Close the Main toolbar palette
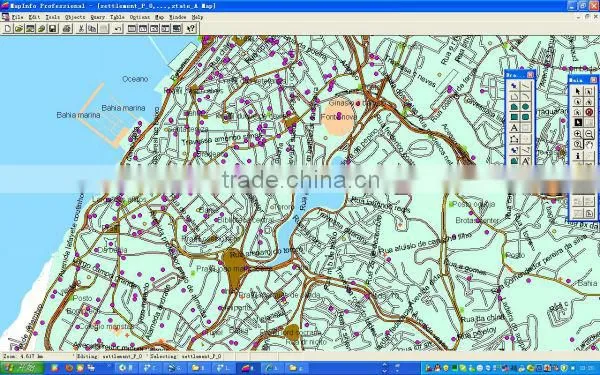600x375 pixels. (593, 80)
